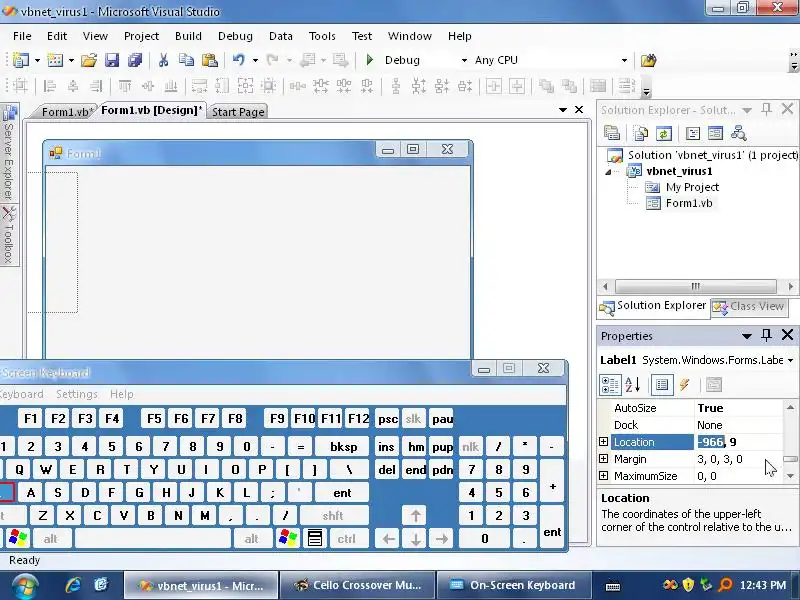Select My Project in Solution Explorer

(x=692, y=187)
